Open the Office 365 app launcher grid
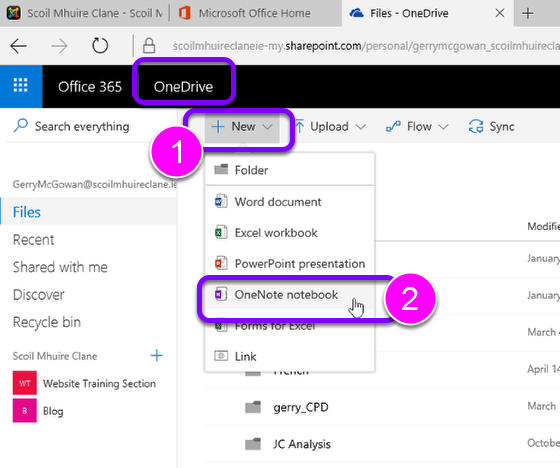 tap(20, 86)
